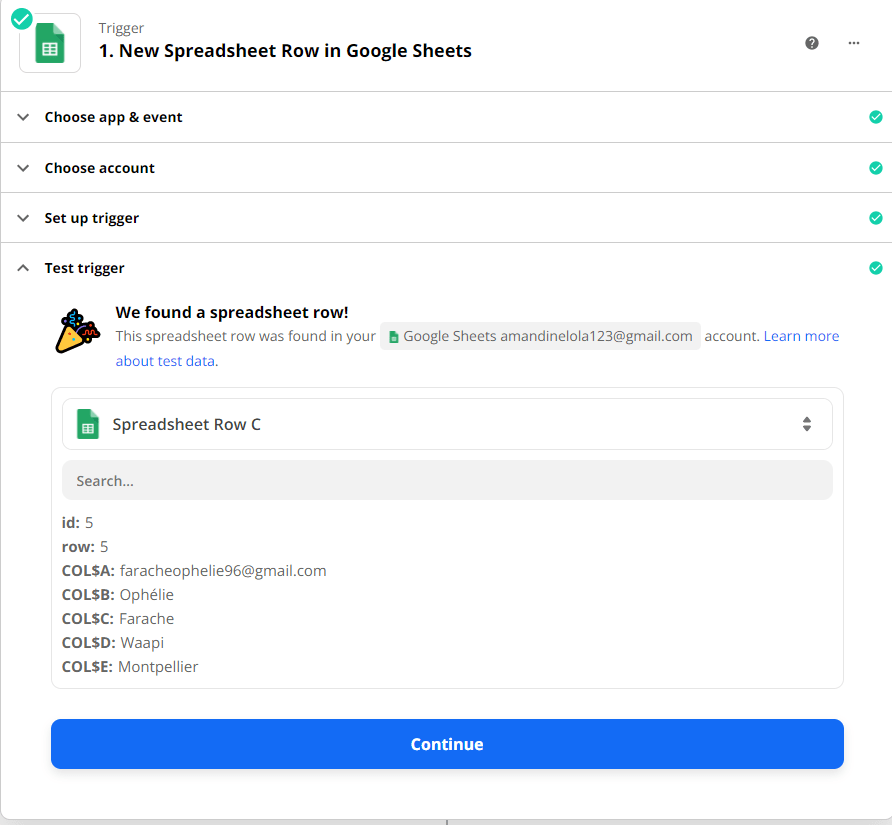Screen dimensions: 892x825
Task: Expand the Choose account chevron
Action: (x=23, y=168)
